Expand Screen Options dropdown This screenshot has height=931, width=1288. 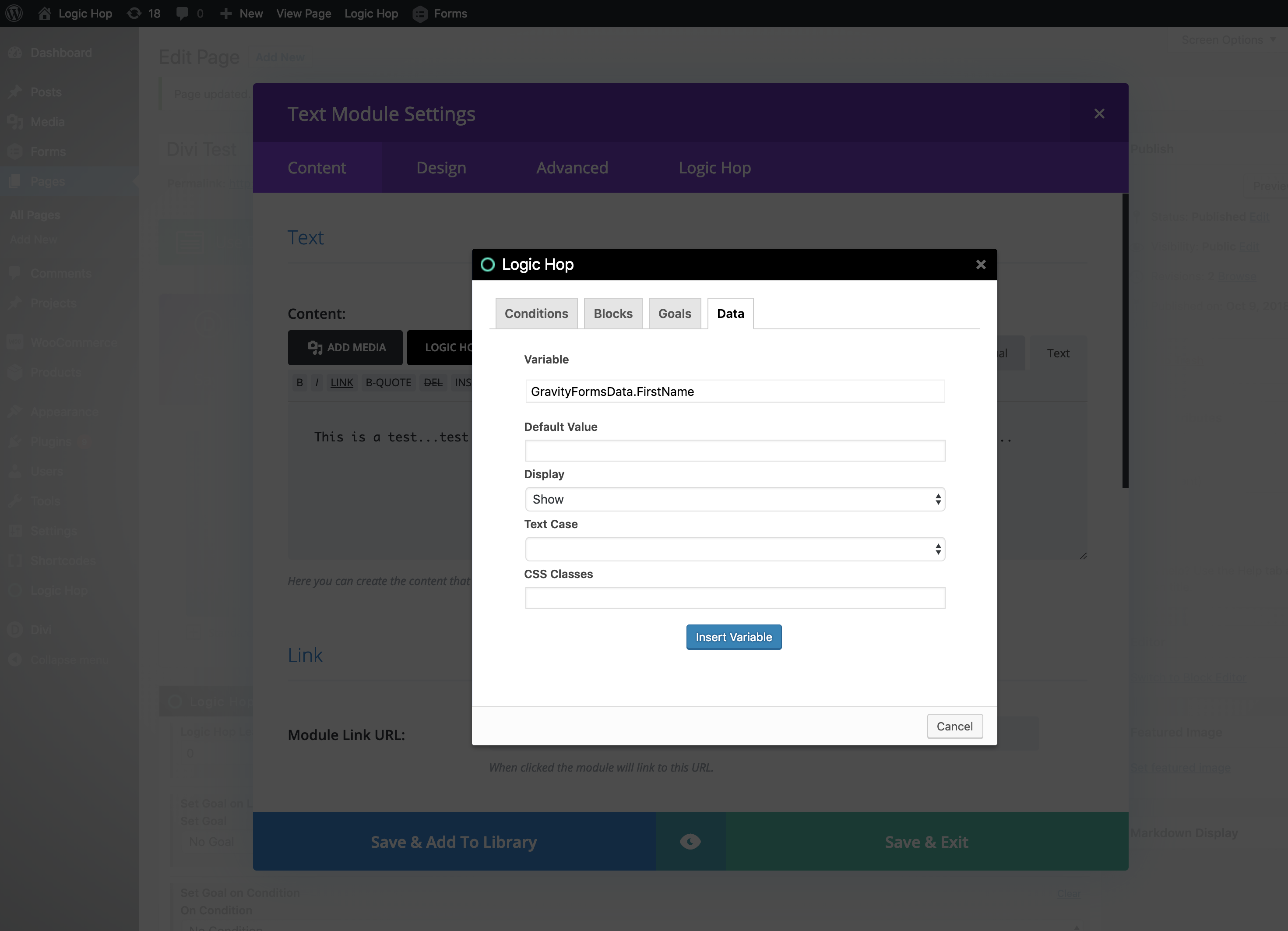pos(1229,40)
